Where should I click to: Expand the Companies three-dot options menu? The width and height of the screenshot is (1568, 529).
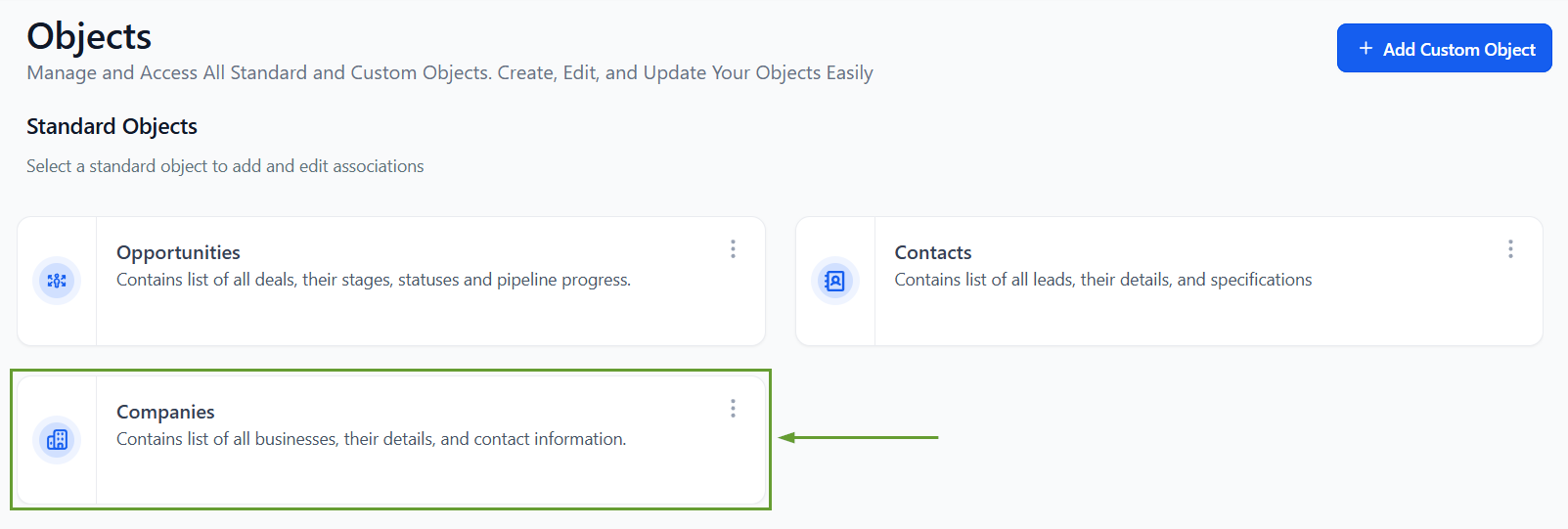(733, 409)
